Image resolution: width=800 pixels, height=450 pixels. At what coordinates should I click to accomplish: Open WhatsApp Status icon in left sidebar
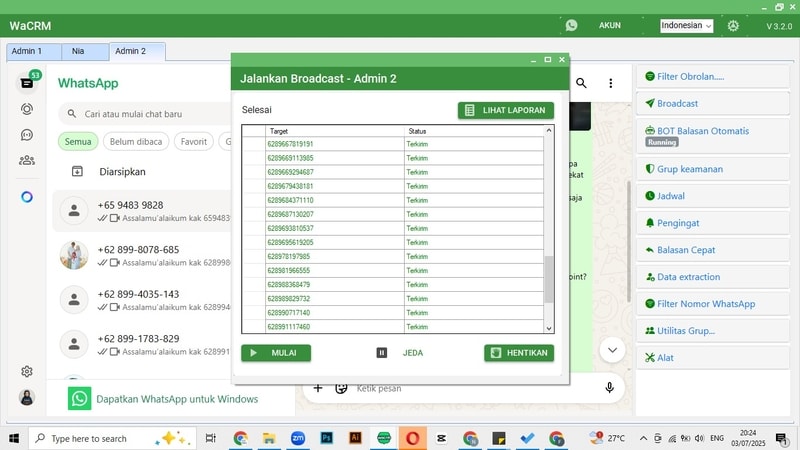tap(27, 109)
